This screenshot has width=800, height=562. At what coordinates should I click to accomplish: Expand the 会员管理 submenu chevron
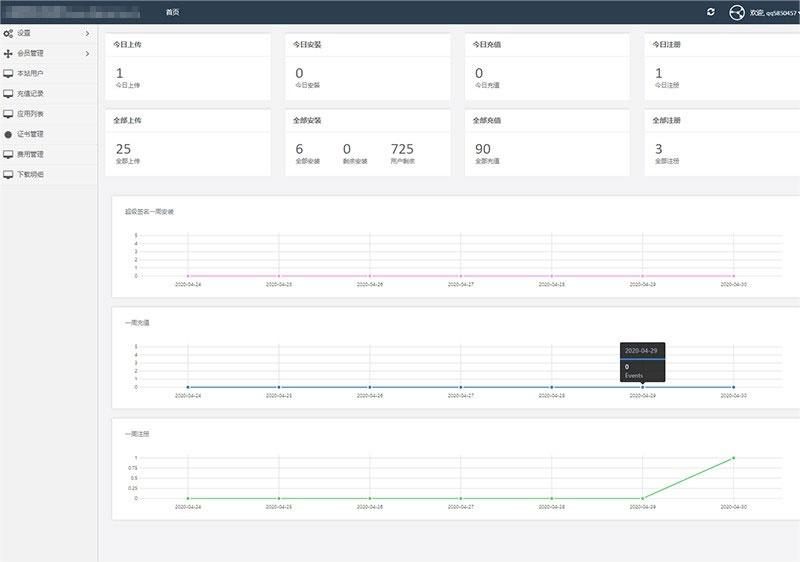point(87,53)
